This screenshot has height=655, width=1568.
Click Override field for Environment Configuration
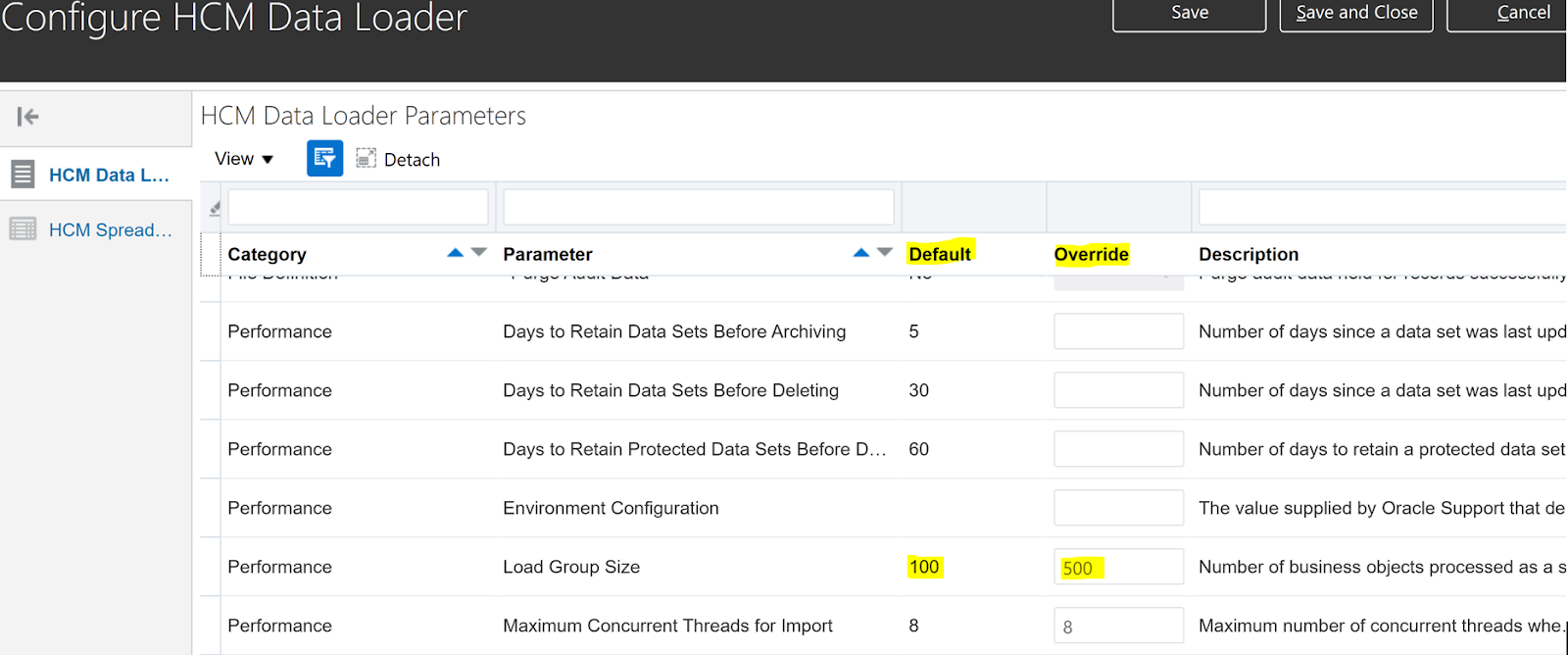pyautogui.click(x=1118, y=508)
